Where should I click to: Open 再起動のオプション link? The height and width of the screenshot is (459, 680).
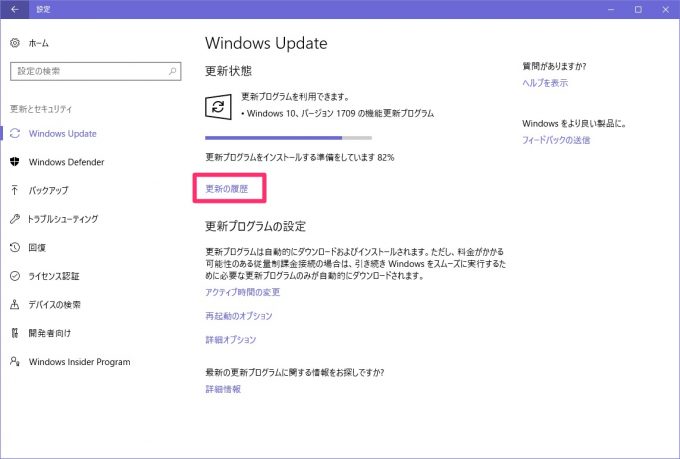pos(239,316)
